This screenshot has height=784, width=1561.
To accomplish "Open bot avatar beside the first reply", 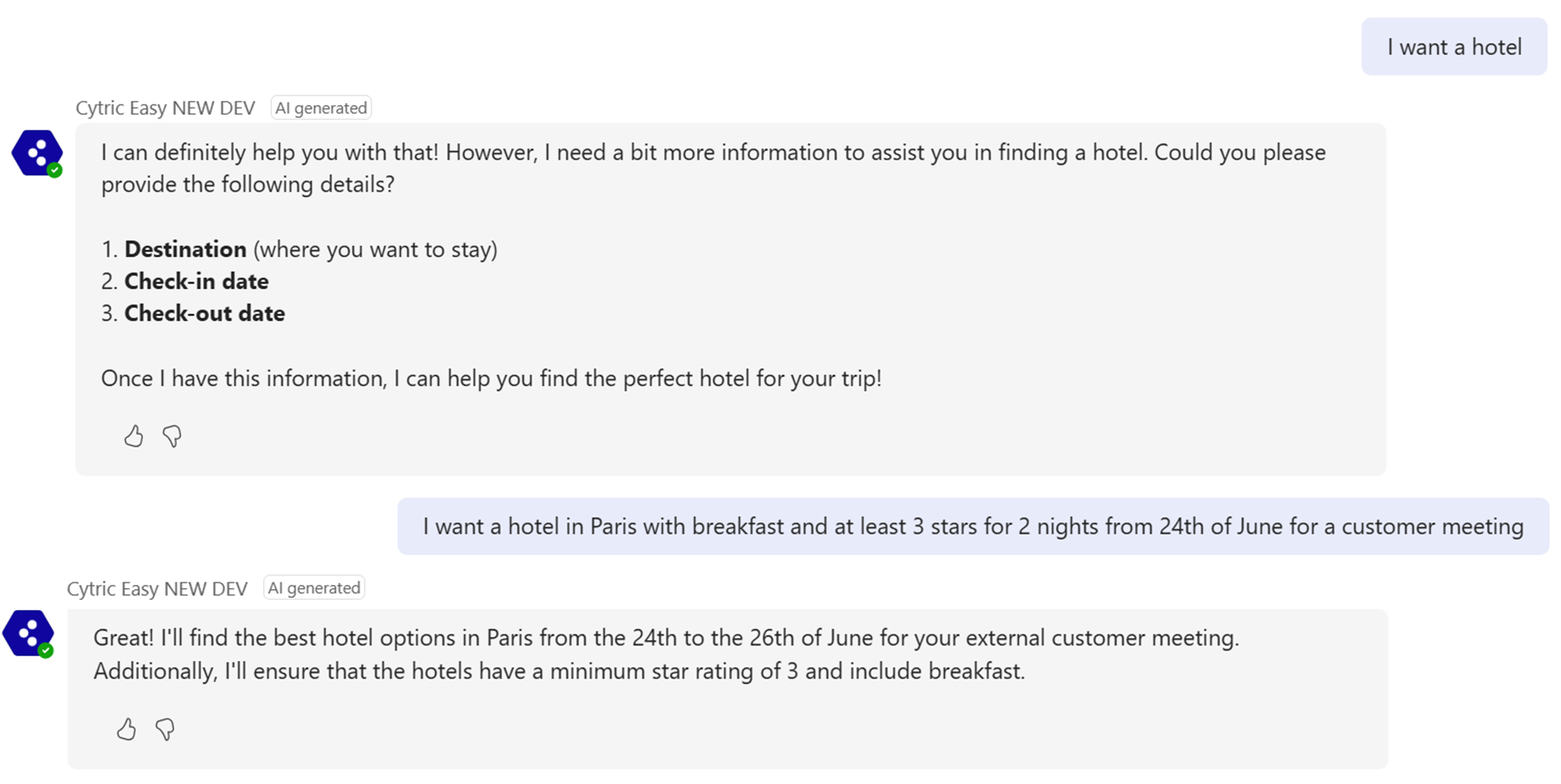I will (36, 152).
